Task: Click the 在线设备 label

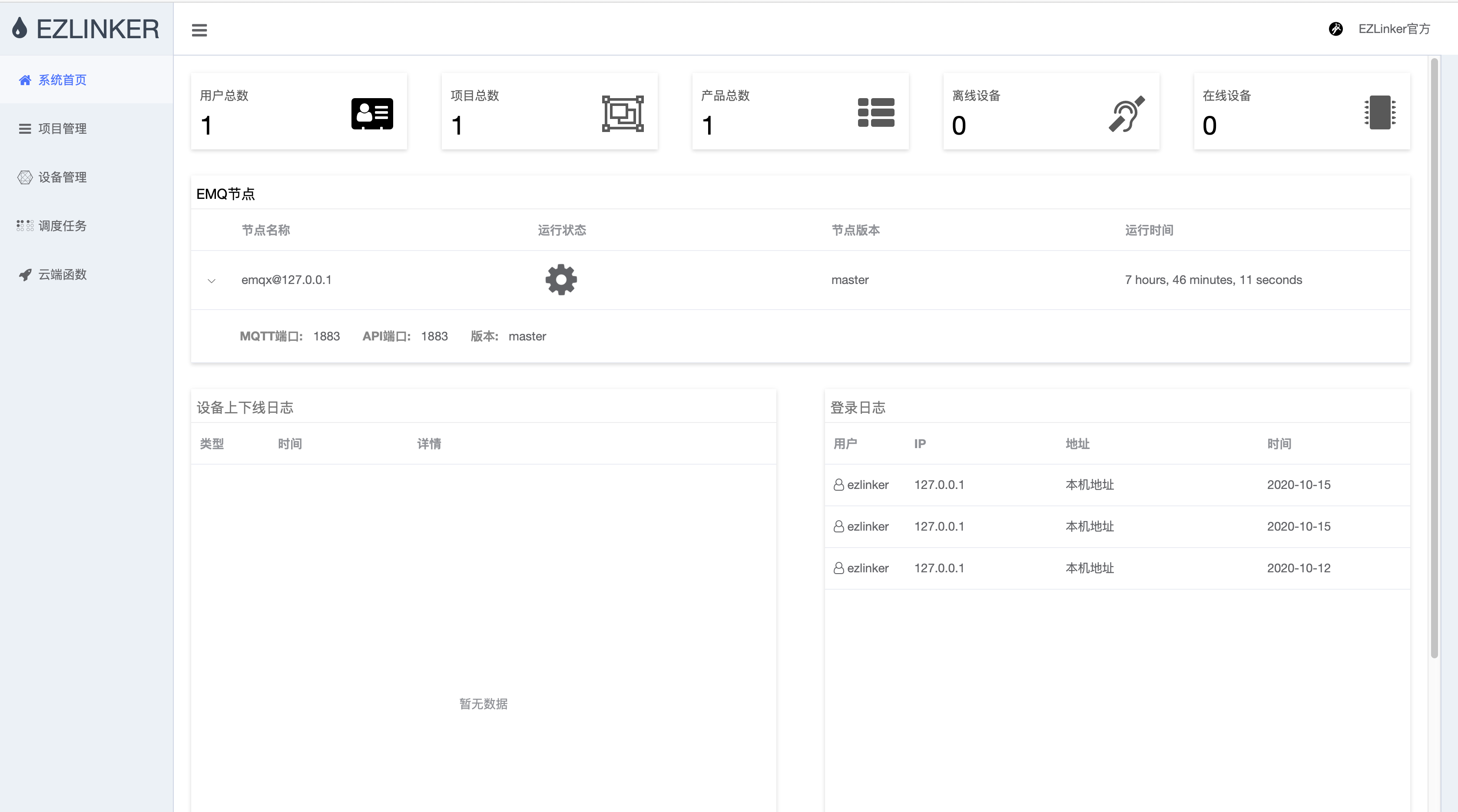Action: 1227,96
